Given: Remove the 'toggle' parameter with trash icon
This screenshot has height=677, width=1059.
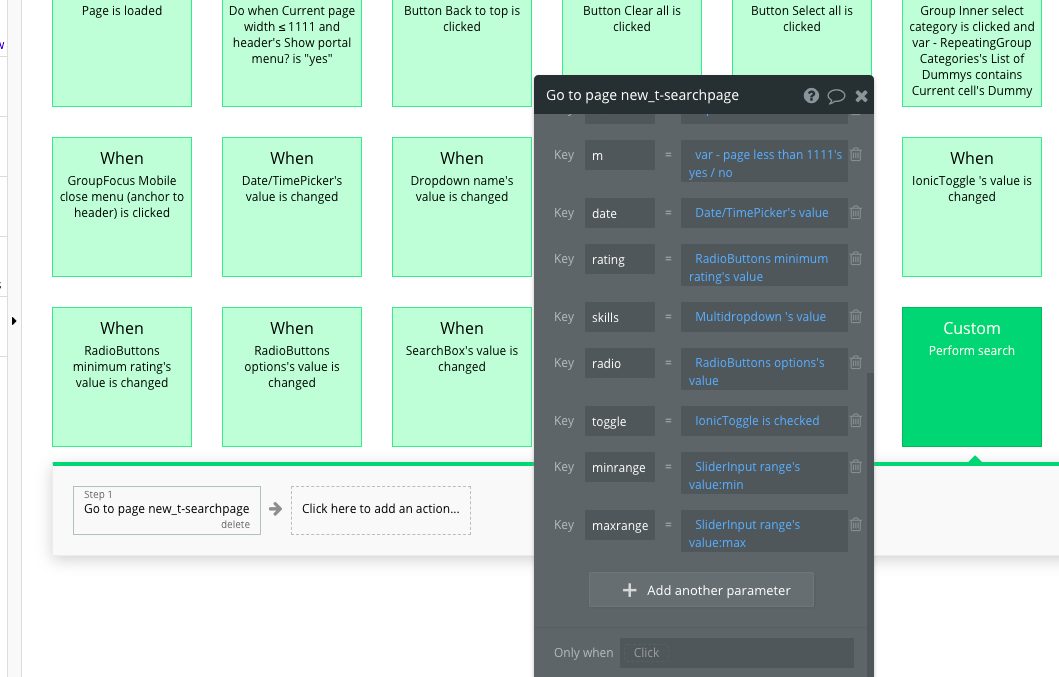Looking at the screenshot, I should pyautogui.click(x=856, y=421).
